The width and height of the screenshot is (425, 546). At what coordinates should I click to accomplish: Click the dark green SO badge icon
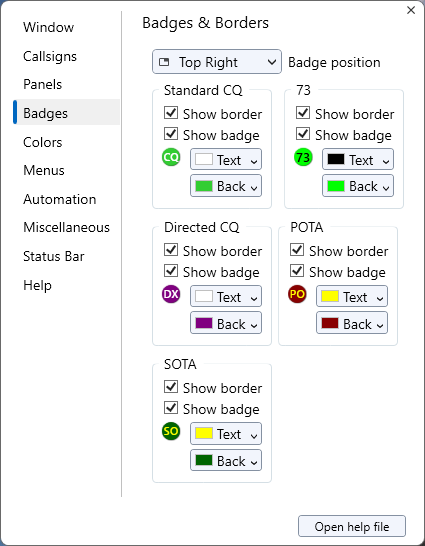(171, 431)
